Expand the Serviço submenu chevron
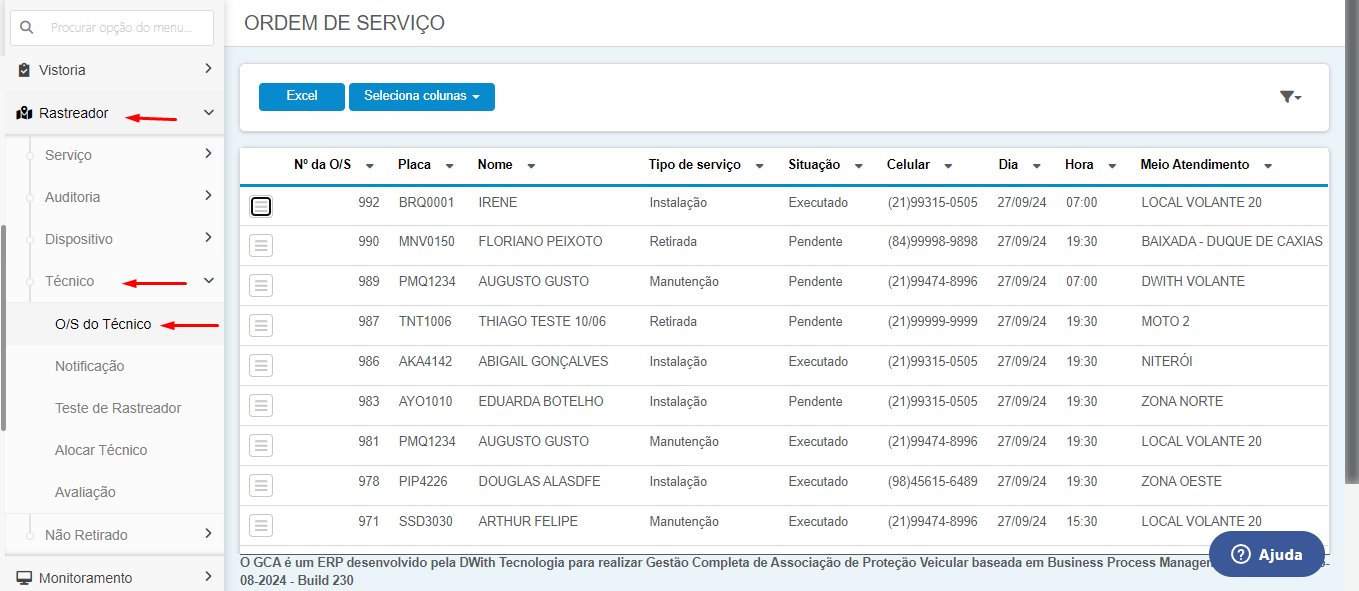The image size is (1359, 591). 208,154
